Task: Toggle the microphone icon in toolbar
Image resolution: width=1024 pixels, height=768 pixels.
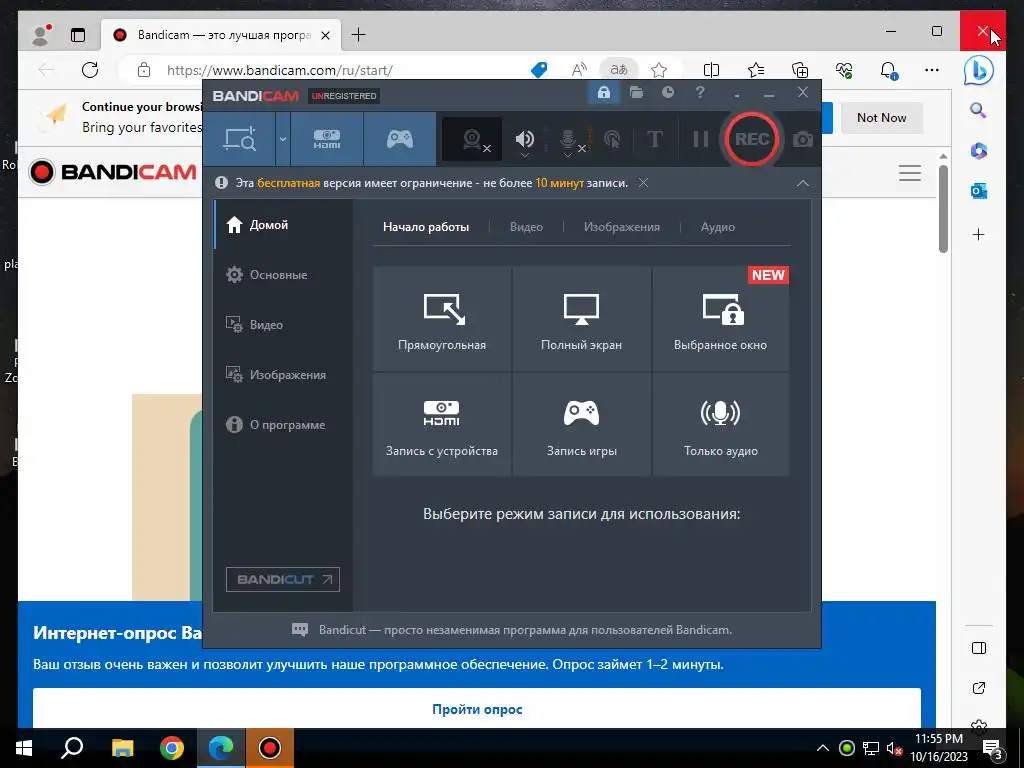Action: [x=568, y=139]
